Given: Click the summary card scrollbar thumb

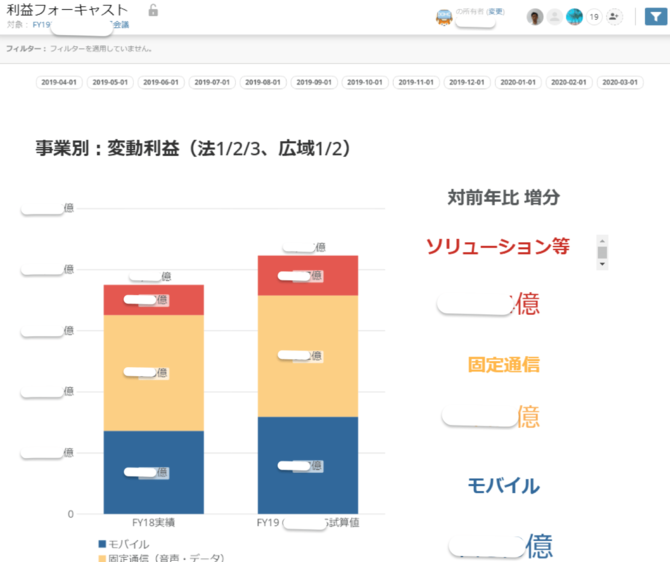Looking at the screenshot, I should pos(602,253).
